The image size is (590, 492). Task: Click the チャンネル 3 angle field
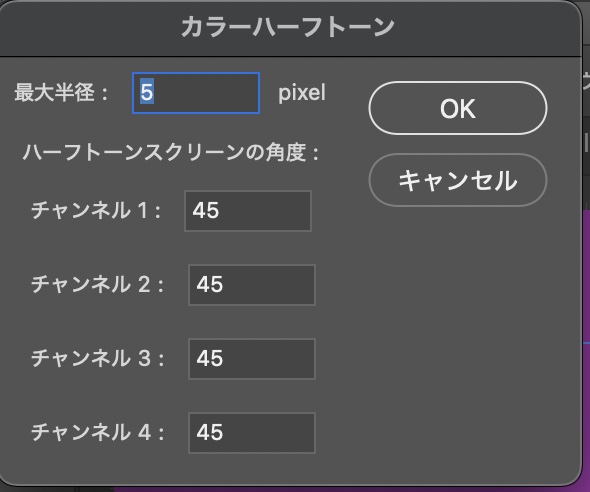coord(251,359)
